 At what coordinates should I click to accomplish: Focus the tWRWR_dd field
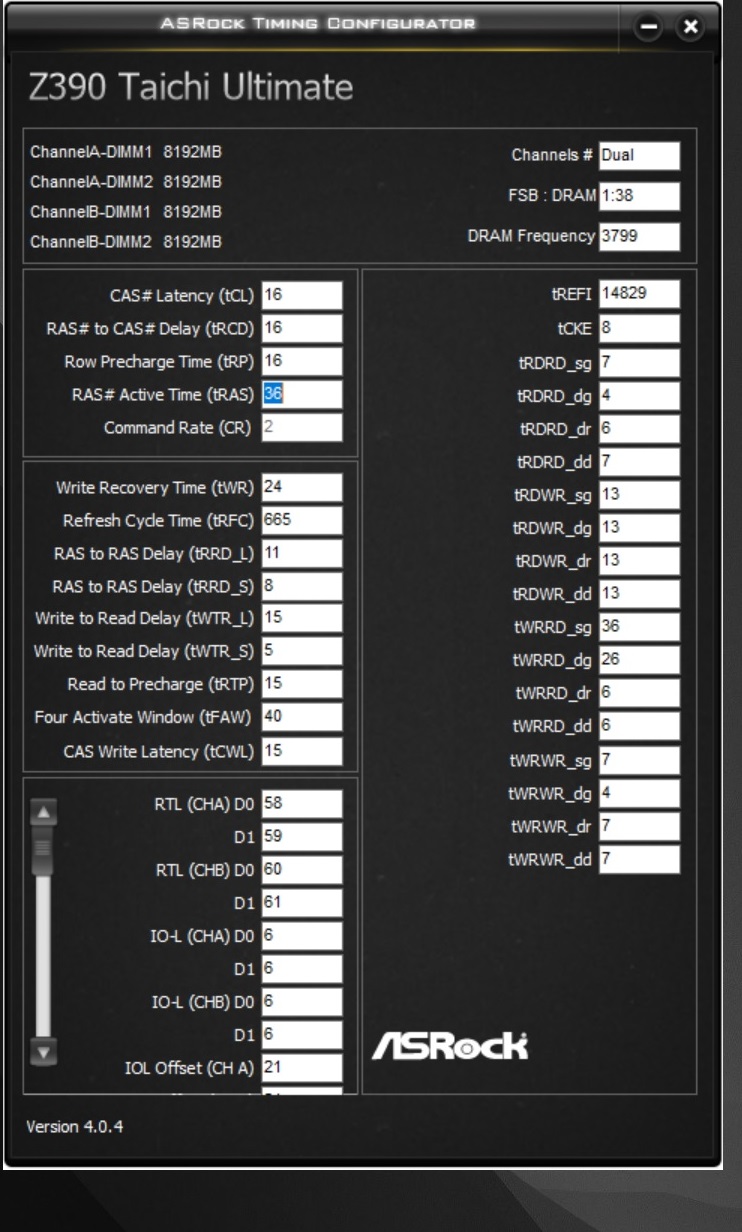pyautogui.click(x=640, y=859)
